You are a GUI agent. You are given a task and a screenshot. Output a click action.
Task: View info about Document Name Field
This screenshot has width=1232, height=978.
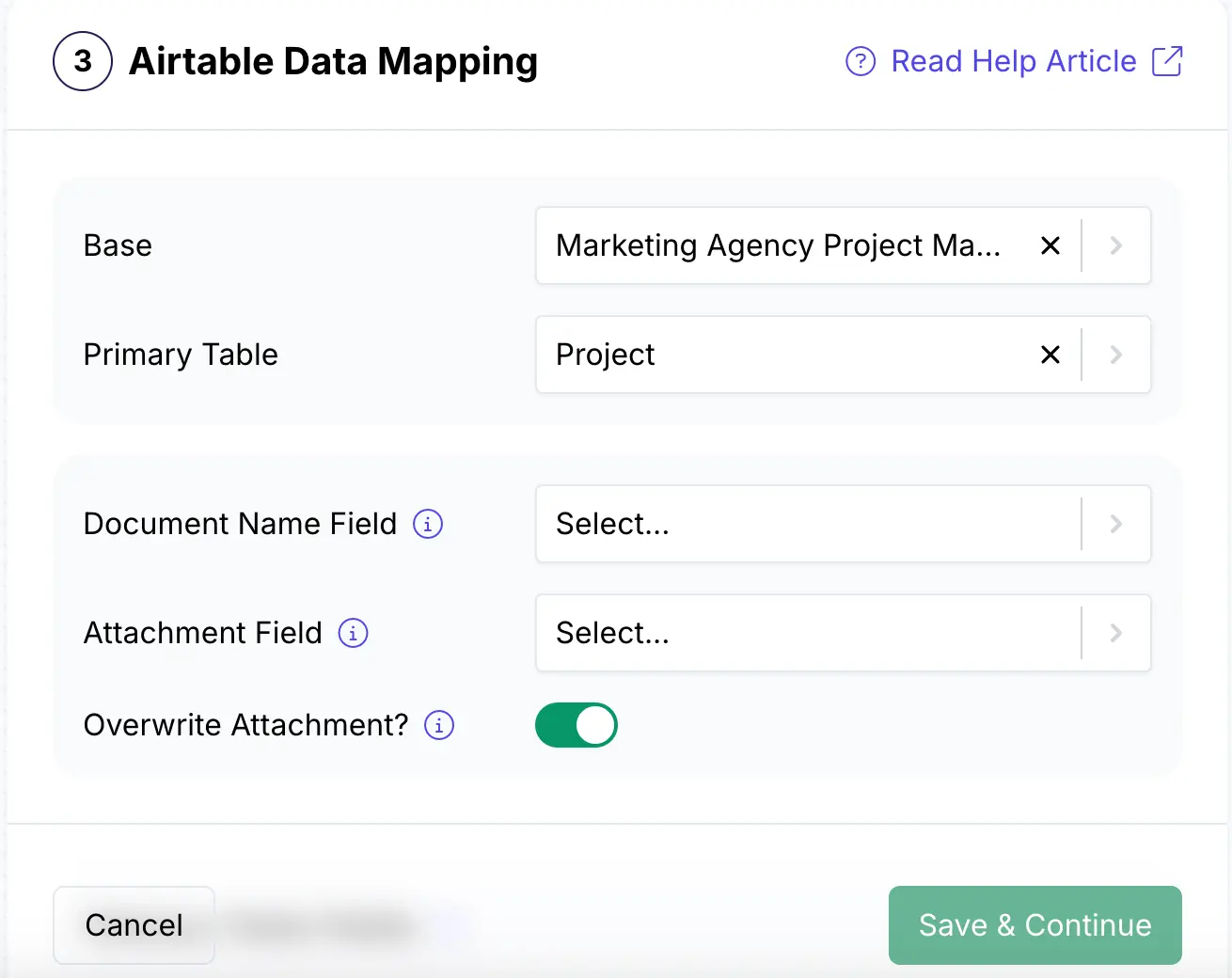click(427, 524)
